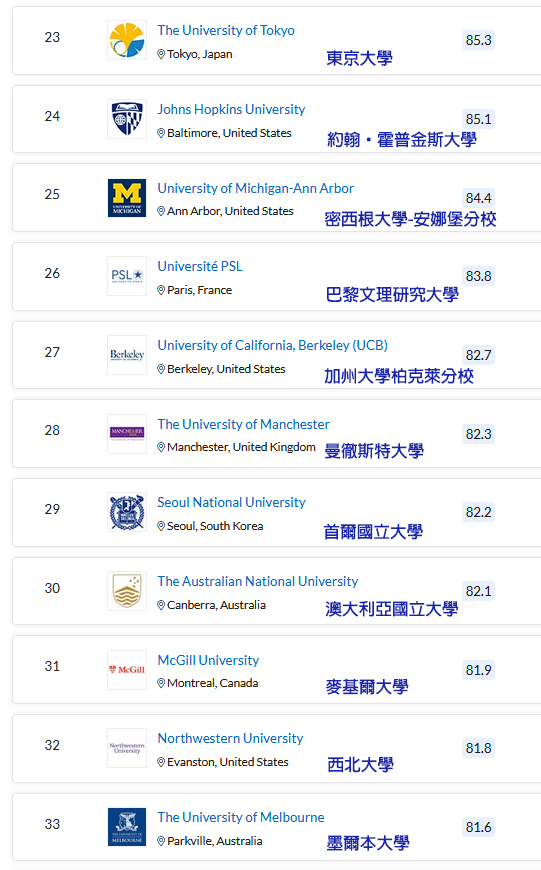Open the University of Michigan logo
The width and height of the screenshot is (541, 870).
click(127, 198)
